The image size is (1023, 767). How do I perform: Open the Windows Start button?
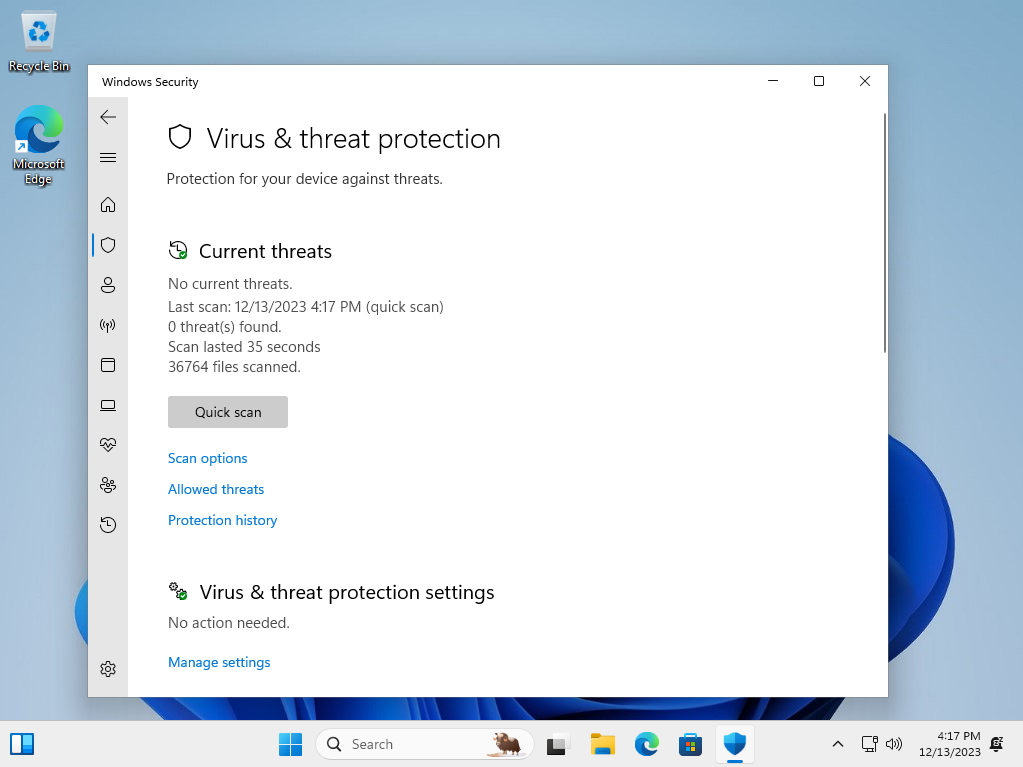pyautogui.click(x=290, y=744)
